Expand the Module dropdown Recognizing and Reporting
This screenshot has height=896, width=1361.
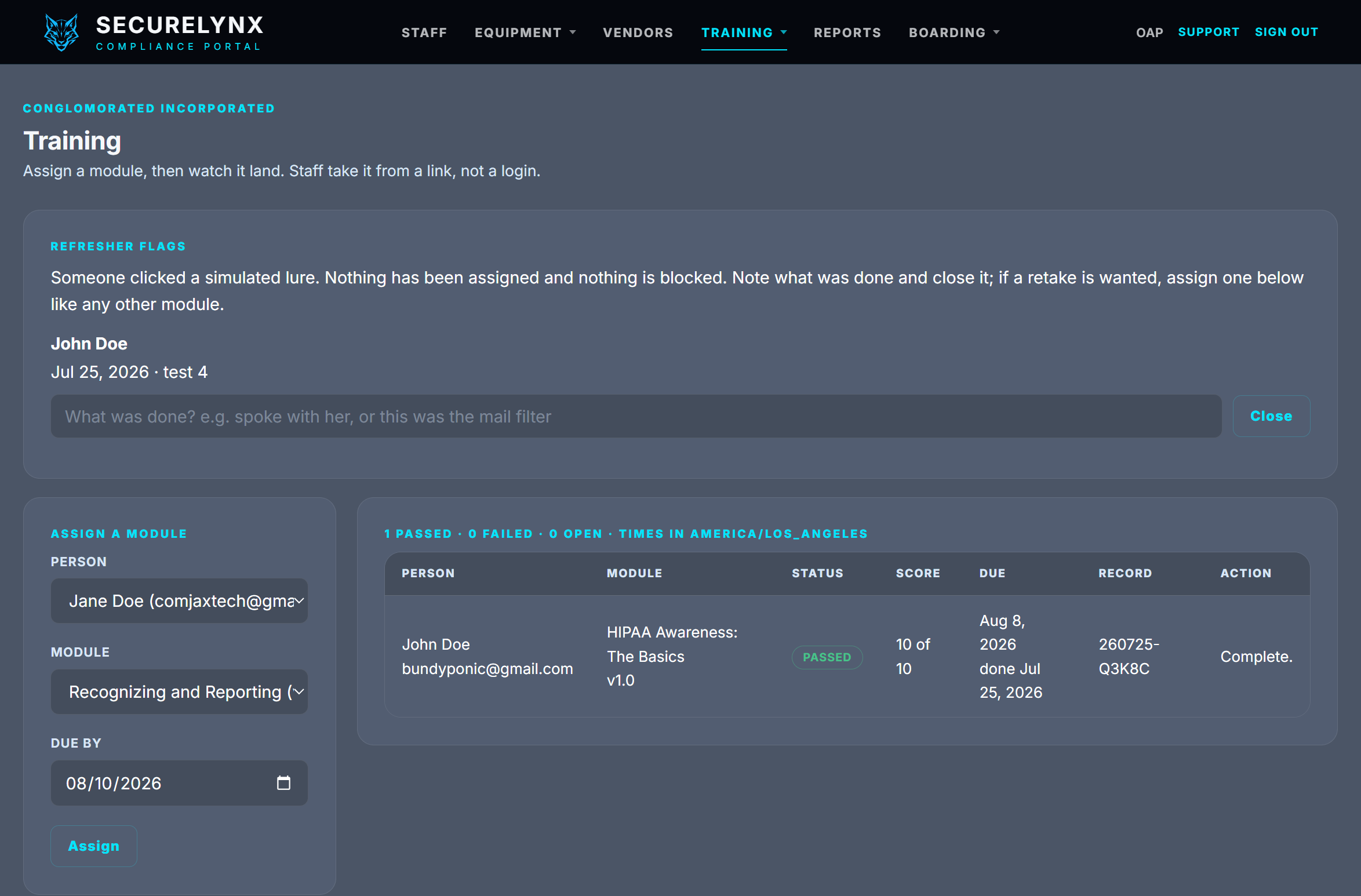pos(179,692)
